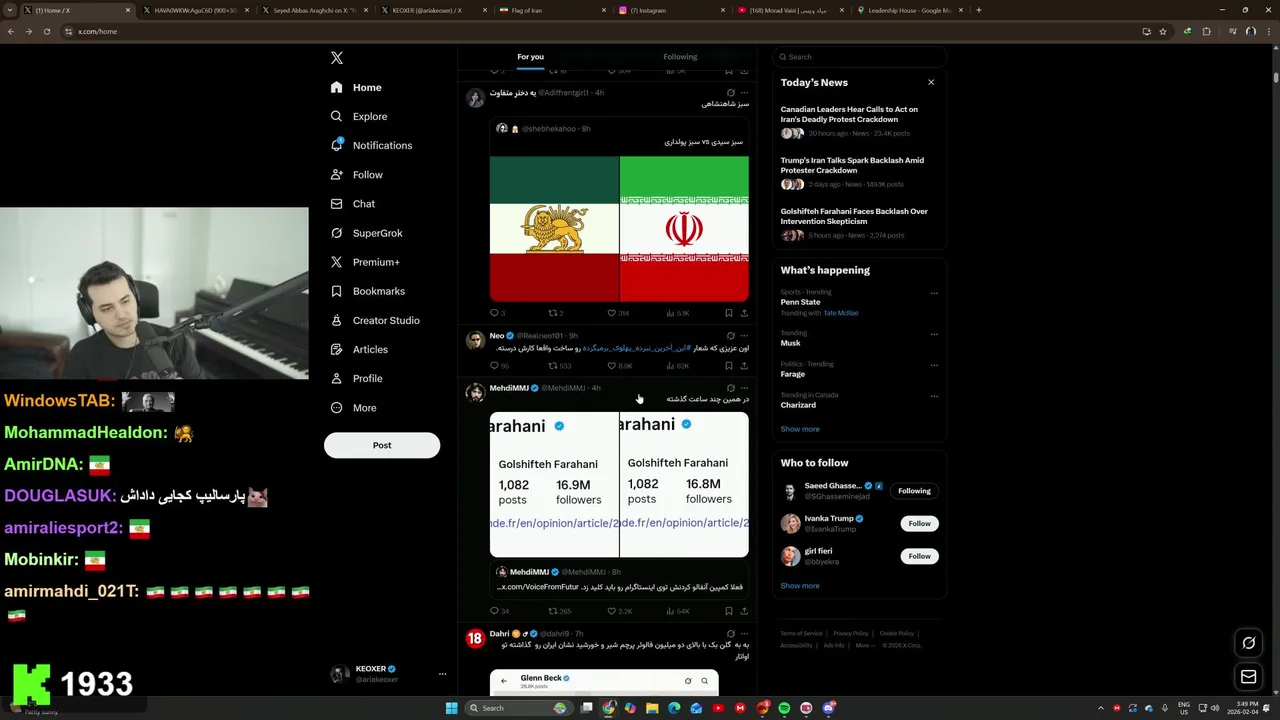This screenshot has width=1280, height=720.
Task: Click the X search box
Action: (x=859, y=57)
